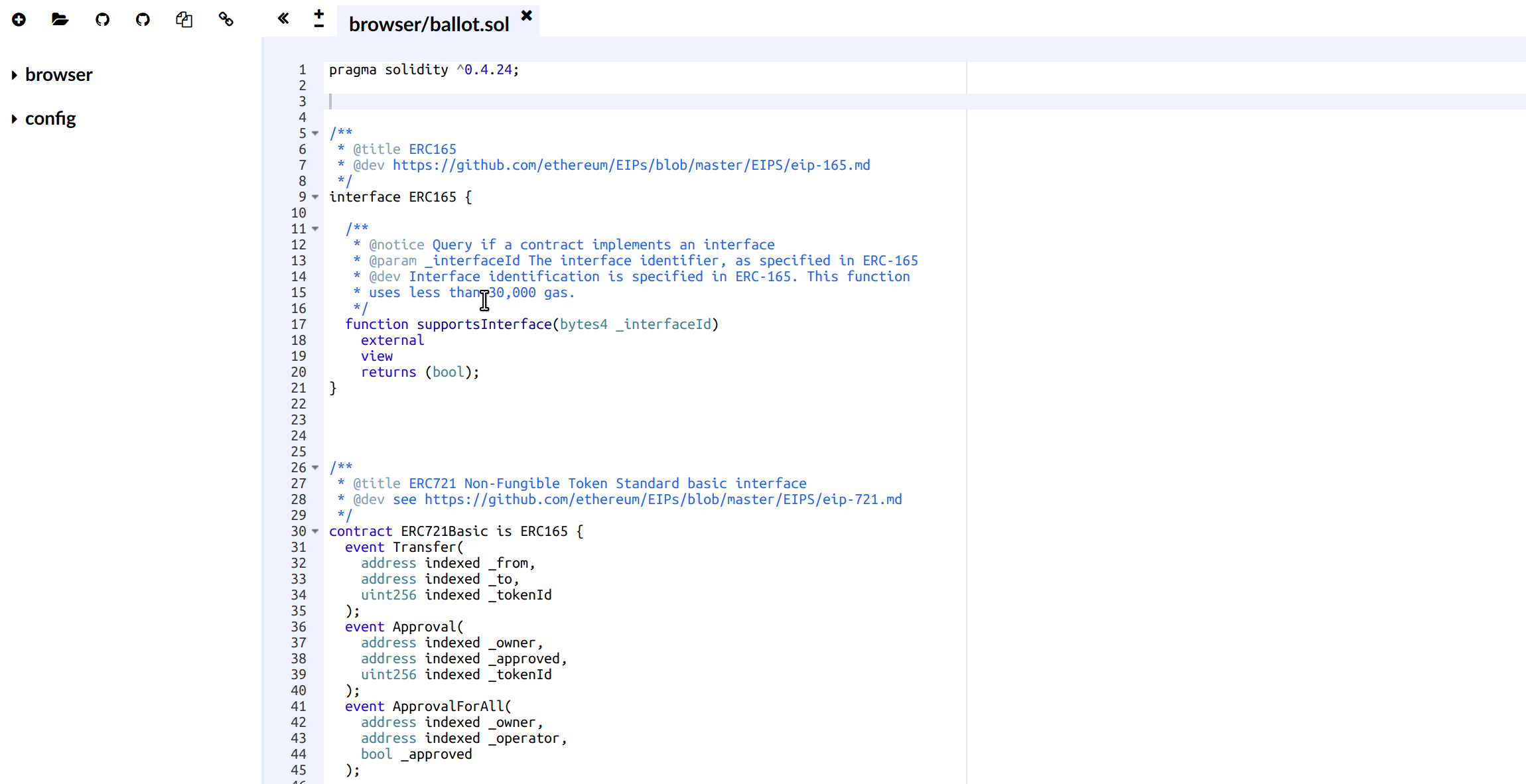Image resolution: width=1526 pixels, height=784 pixels.
Task: Click the open folder icon
Action: [x=60, y=20]
